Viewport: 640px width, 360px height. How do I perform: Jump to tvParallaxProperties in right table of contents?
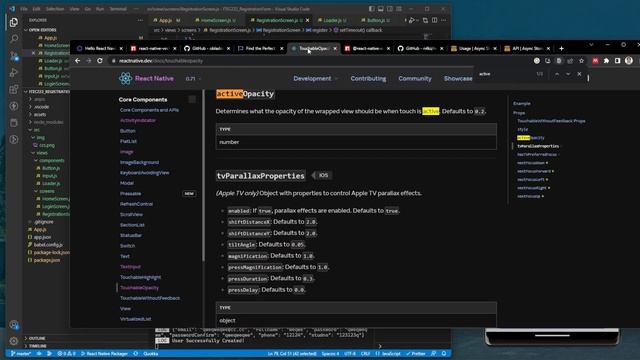pos(538,146)
